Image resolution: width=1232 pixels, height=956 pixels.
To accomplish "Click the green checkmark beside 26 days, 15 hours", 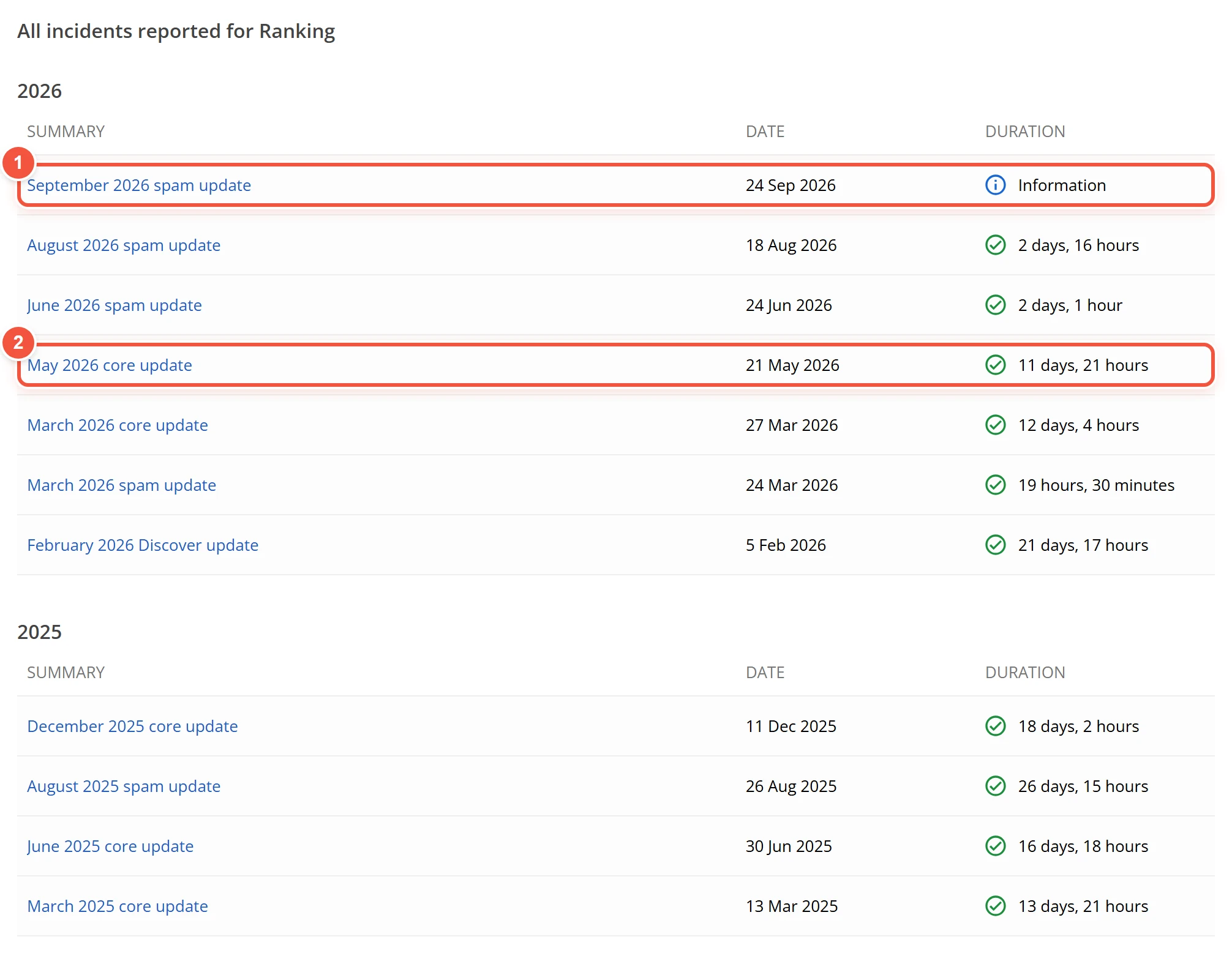I will [x=996, y=786].
